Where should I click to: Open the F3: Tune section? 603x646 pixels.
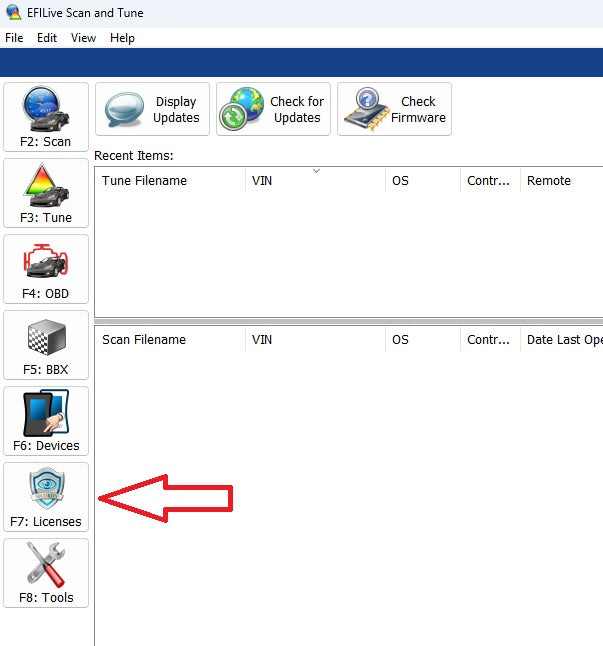coord(46,193)
